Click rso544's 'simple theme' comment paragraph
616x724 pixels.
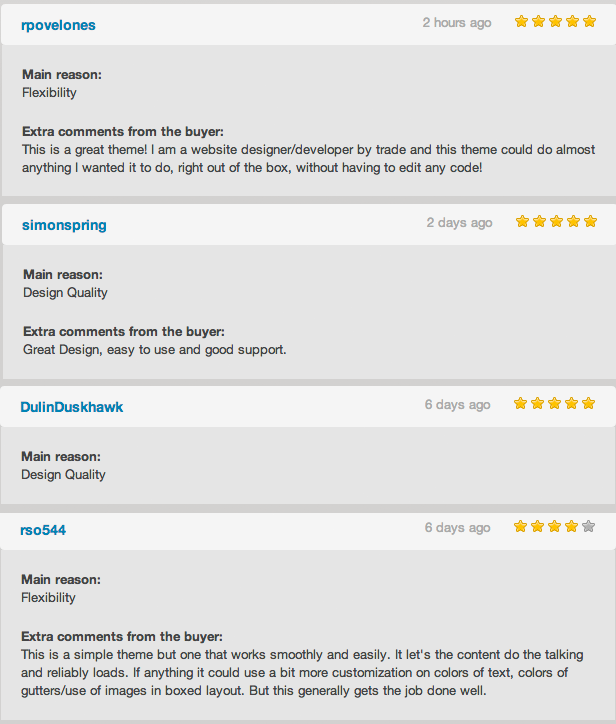pos(302,672)
